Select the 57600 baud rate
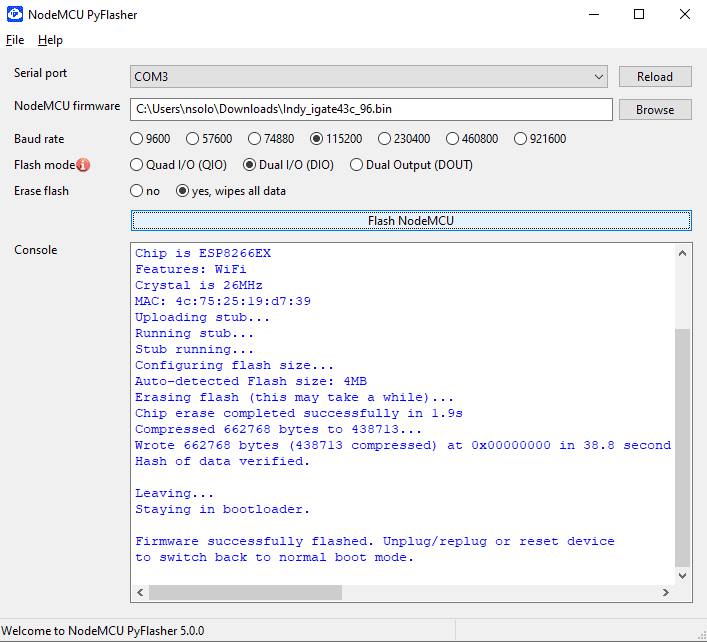The image size is (707, 642). click(195, 139)
